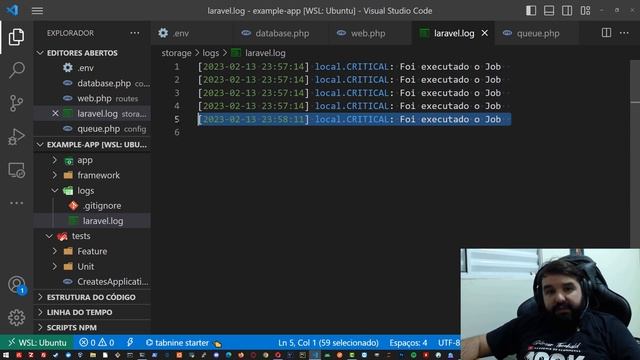
Task: Open the Accounts menu icon
Action: pos(16,284)
